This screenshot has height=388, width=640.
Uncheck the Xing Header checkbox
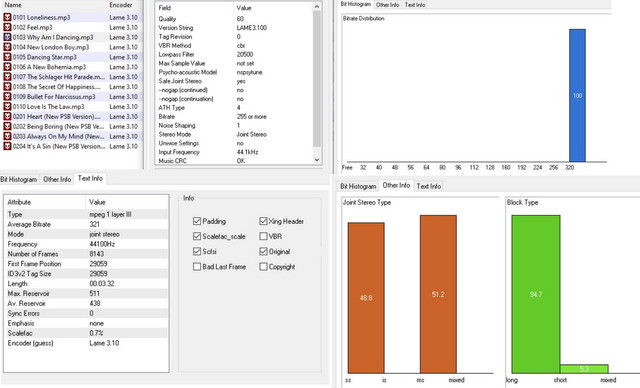[x=263, y=221]
